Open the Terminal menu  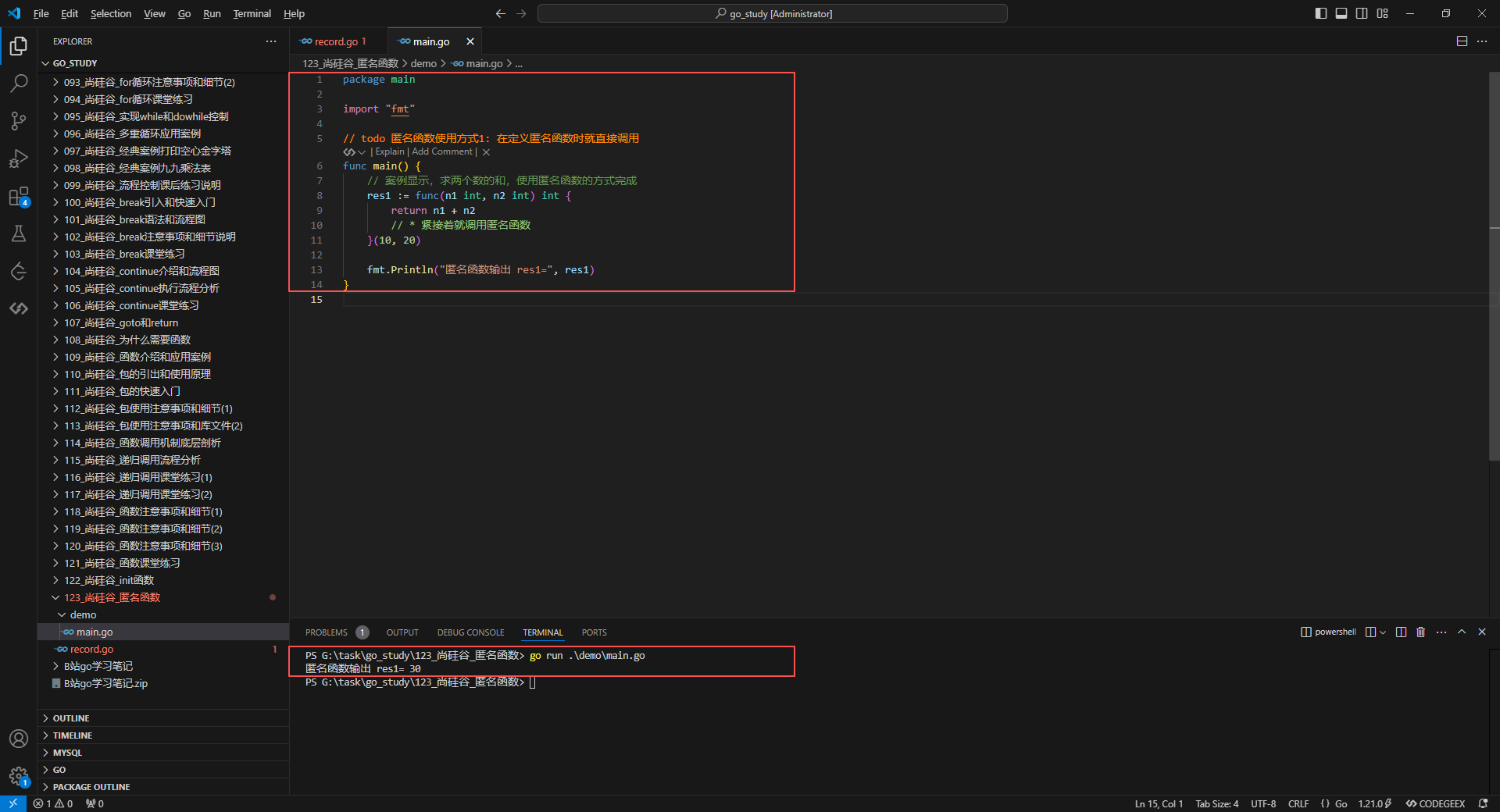click(x=252, y=13)
